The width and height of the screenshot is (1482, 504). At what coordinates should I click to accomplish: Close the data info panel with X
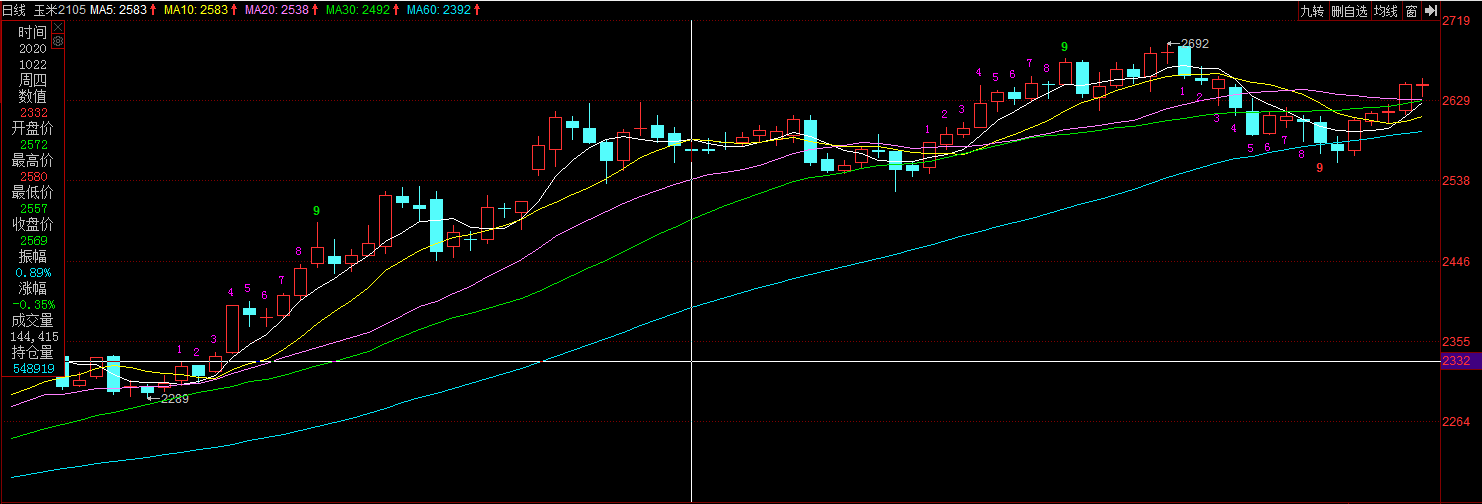(57, 27)
